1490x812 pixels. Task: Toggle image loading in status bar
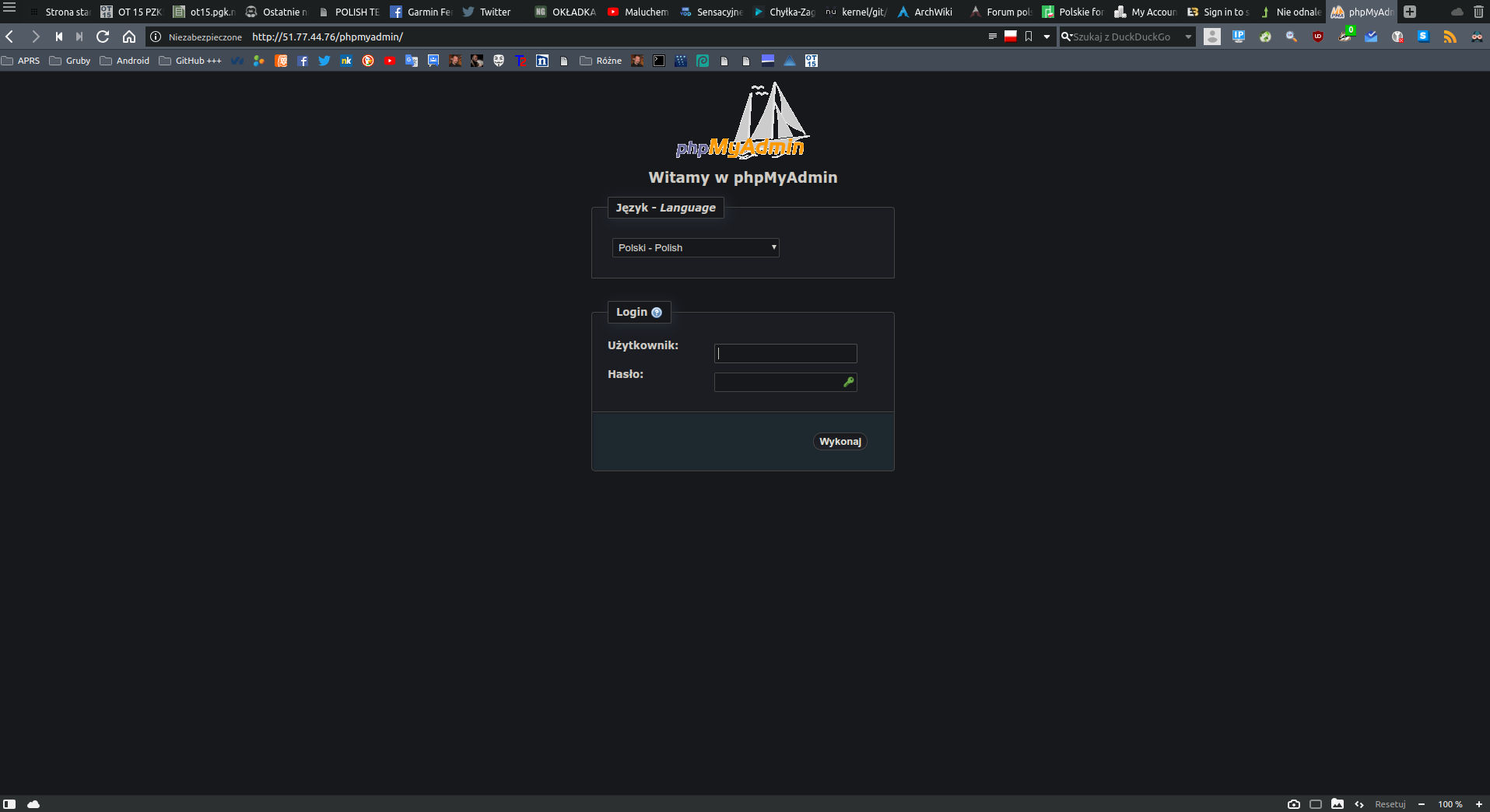1337,804
